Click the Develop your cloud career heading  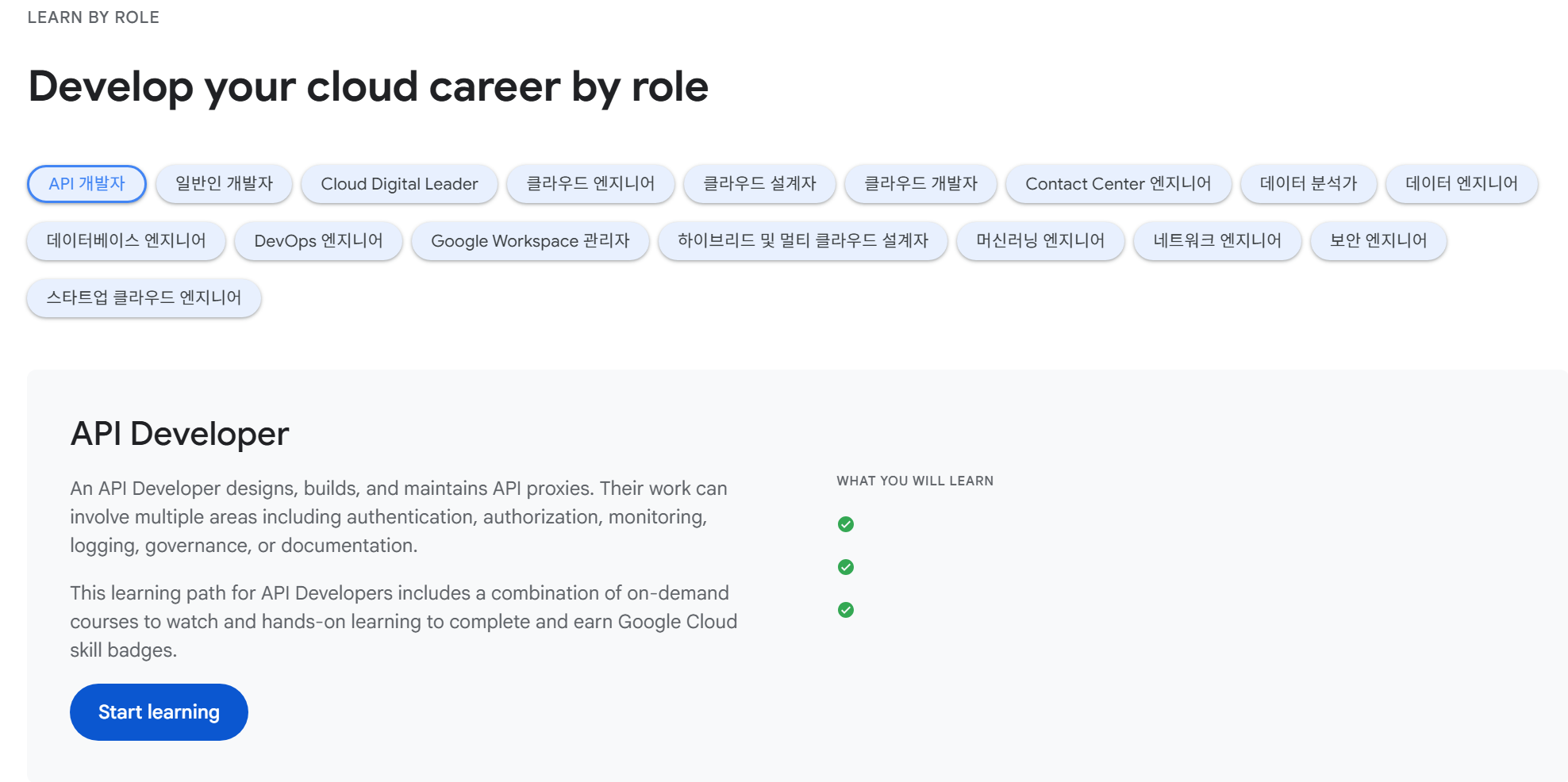[368, 87]
